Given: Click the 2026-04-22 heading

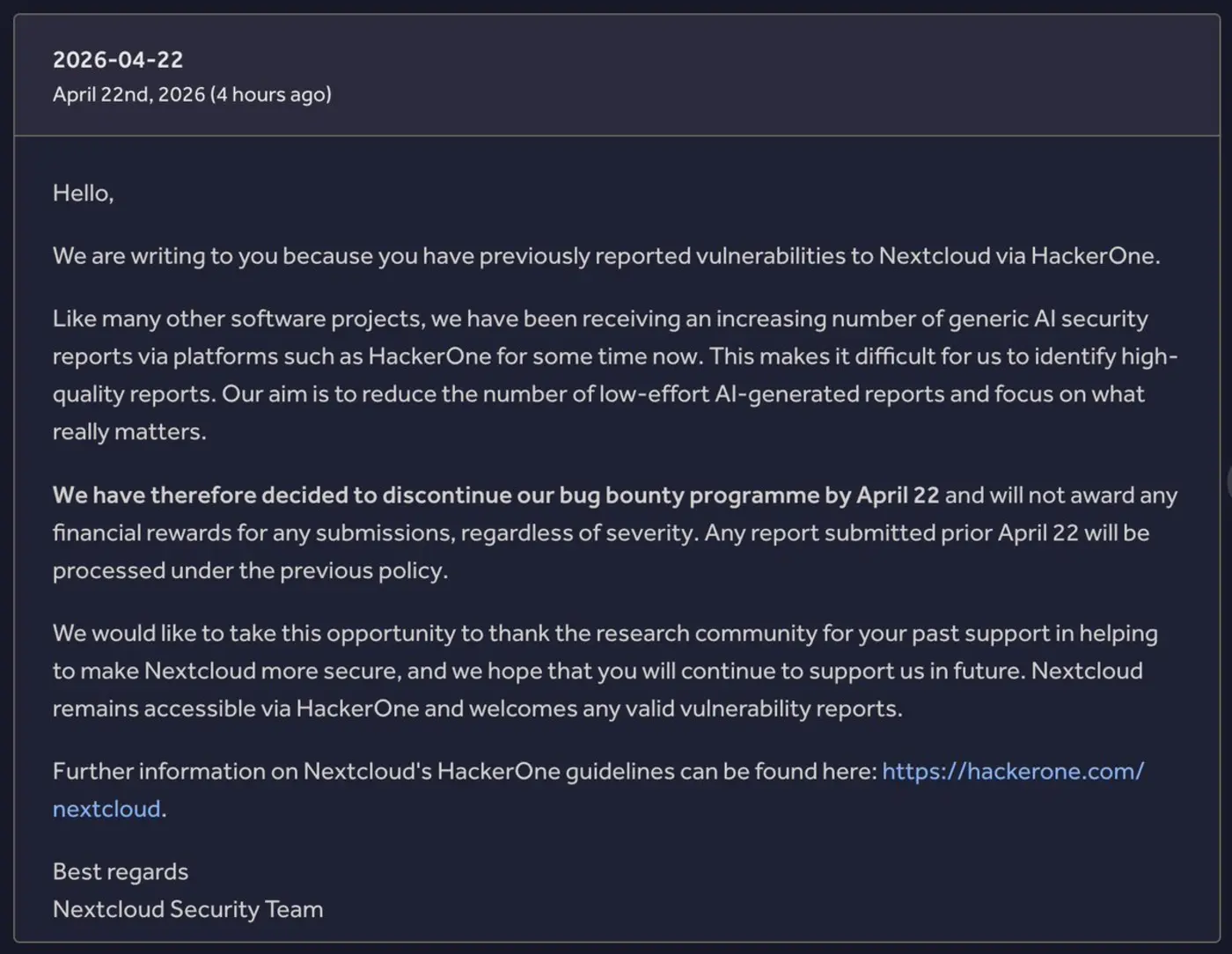Looking at the screenshot, I should coord(118,60).
